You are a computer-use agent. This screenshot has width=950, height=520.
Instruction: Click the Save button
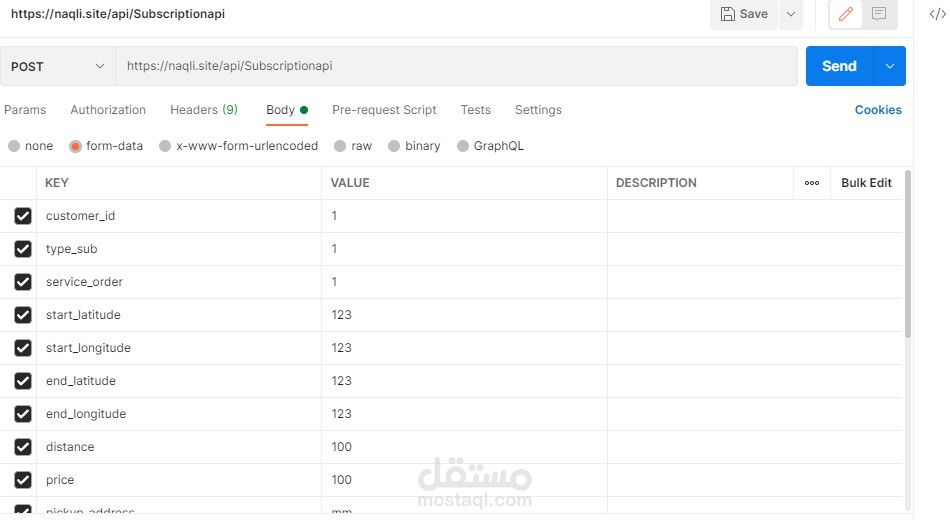tap(744, 14)
